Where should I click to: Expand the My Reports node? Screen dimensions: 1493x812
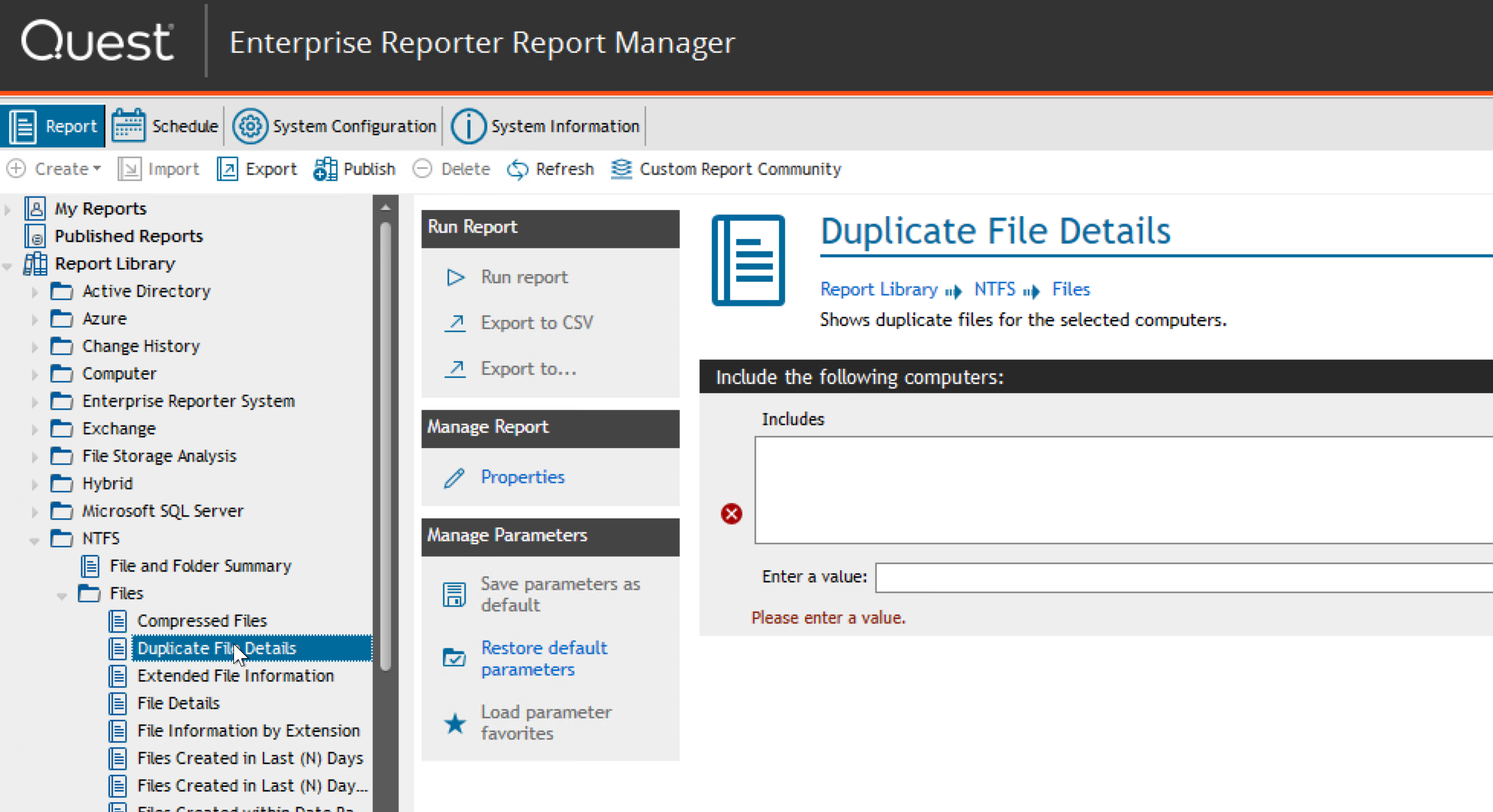pos(7,209)
